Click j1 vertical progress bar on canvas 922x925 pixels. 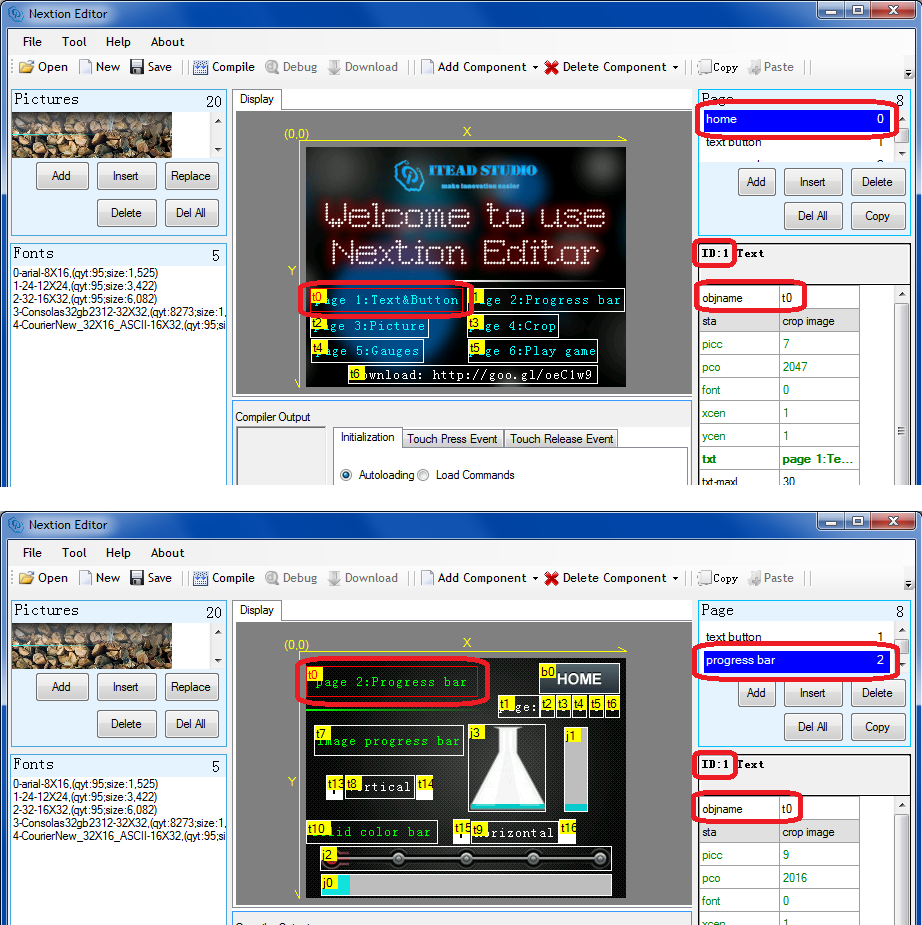coord(576,770)
